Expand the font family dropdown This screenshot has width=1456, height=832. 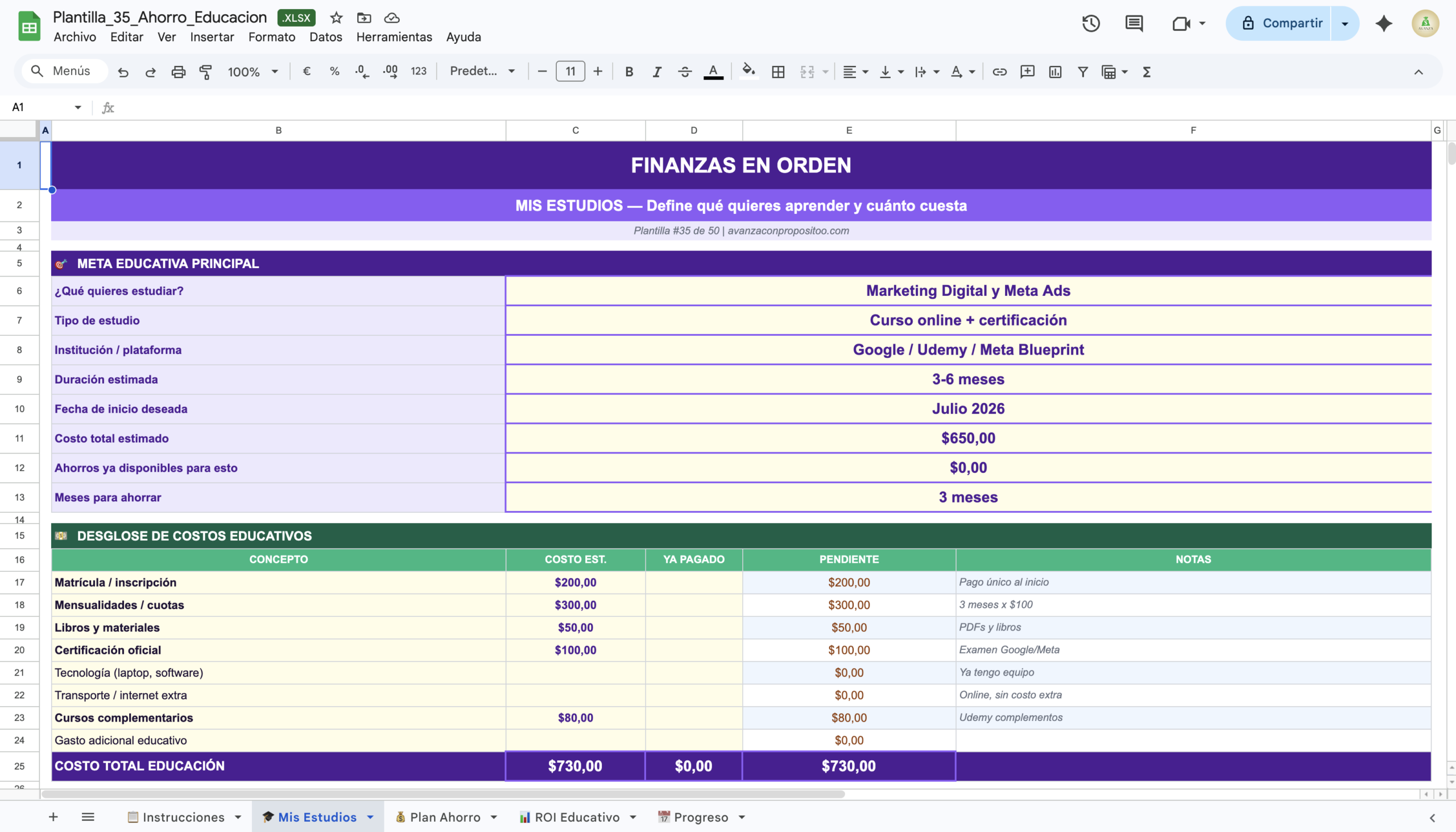(x=482, y=72)
